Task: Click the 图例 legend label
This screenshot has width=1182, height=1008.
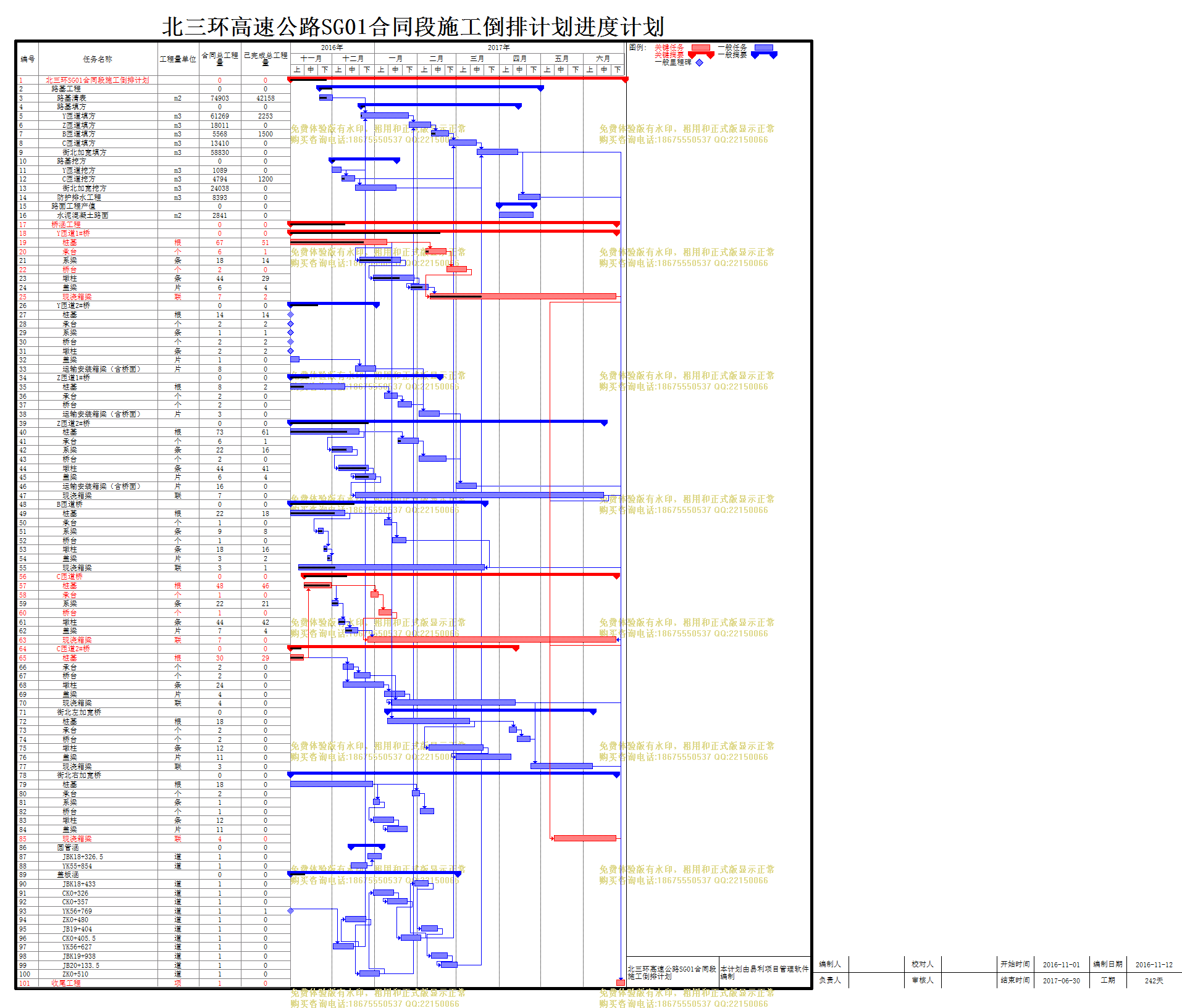Action: [x=638, y=48]
